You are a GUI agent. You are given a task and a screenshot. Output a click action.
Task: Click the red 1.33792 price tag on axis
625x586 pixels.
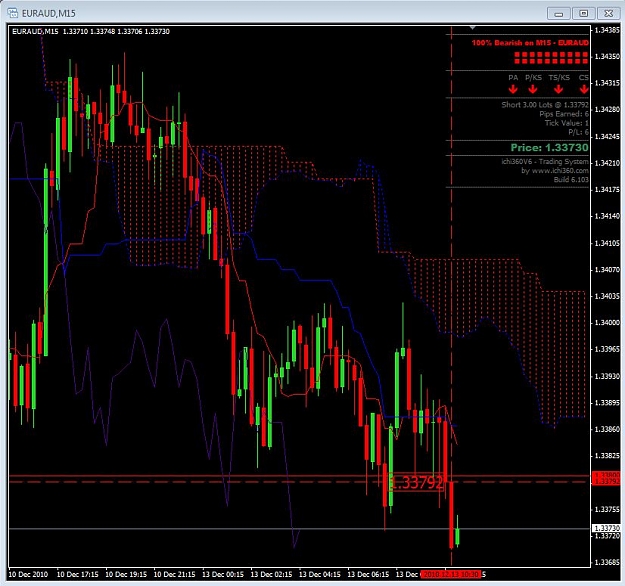(606, 482)
